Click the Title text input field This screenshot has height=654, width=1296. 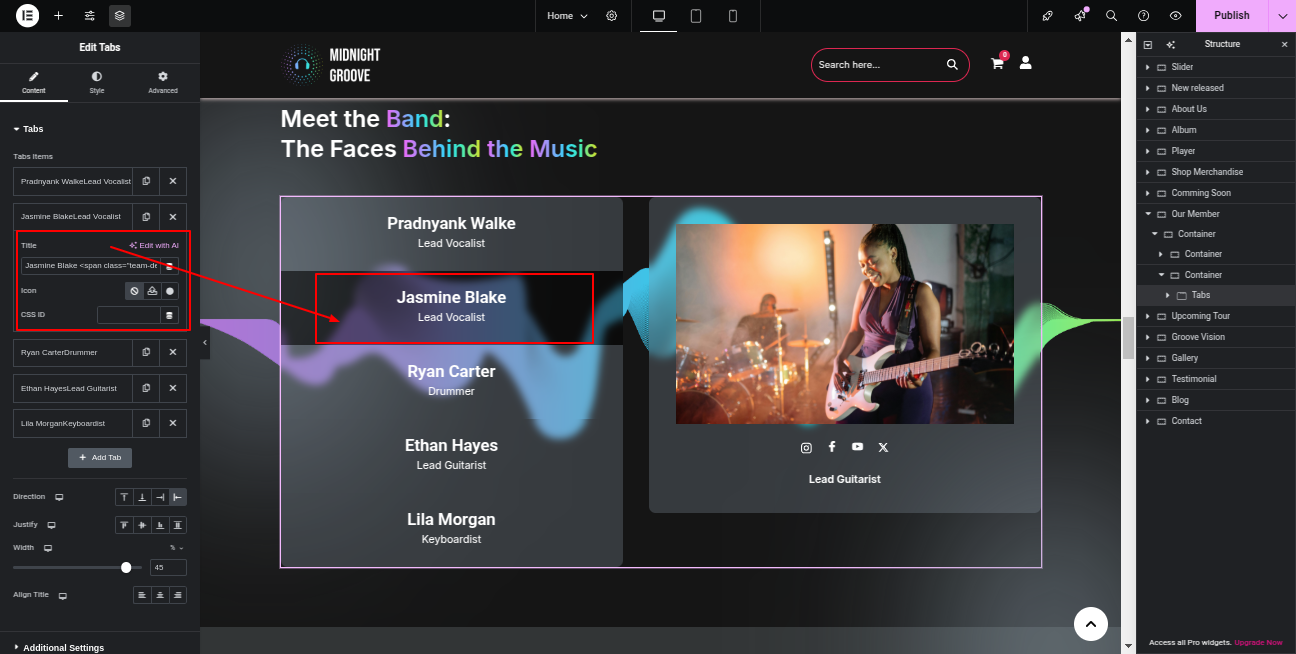(x=91, y=266)
